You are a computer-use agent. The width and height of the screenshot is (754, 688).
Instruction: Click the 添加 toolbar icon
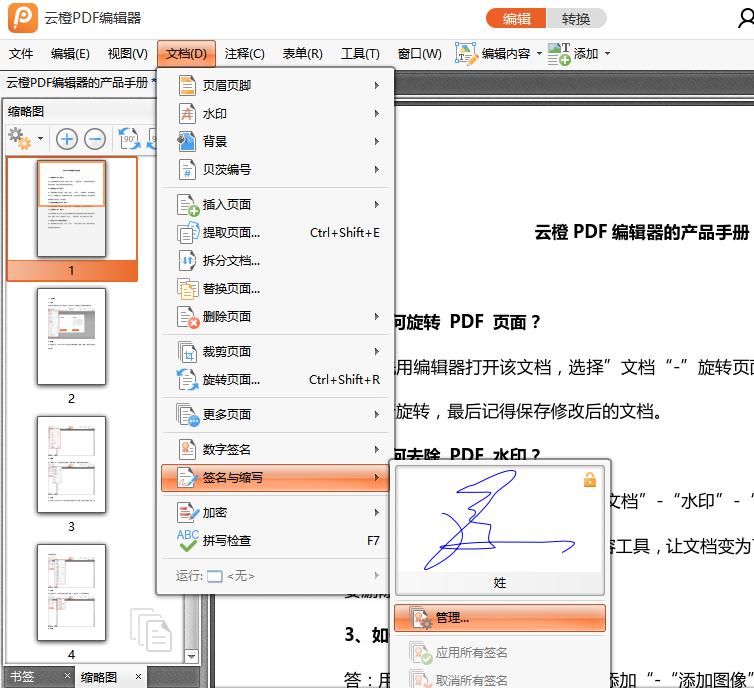pos(559,53)
